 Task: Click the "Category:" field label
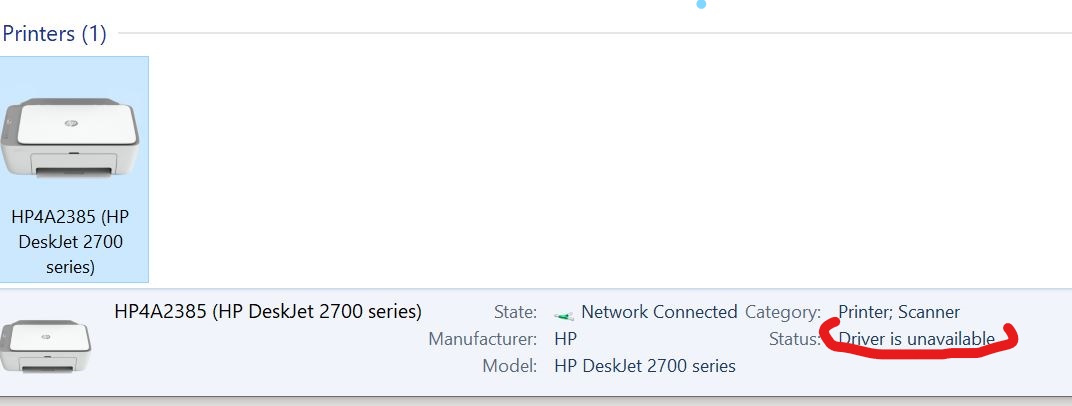pos(783,312)
